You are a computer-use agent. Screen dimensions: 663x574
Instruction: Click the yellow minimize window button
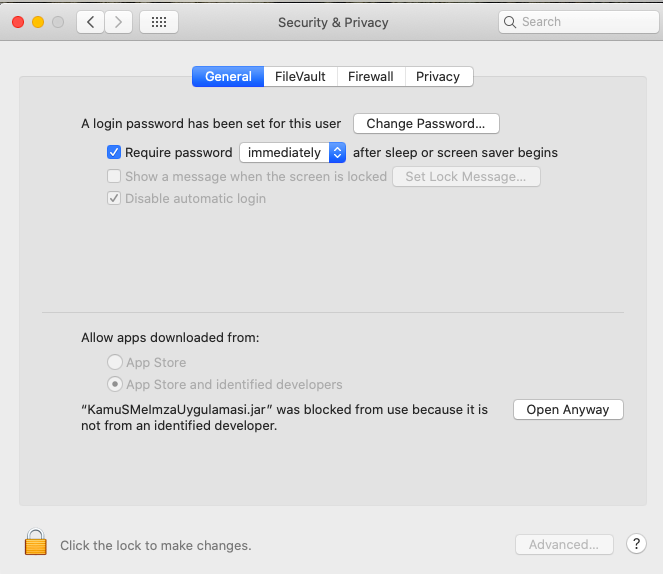coord(38,22)
